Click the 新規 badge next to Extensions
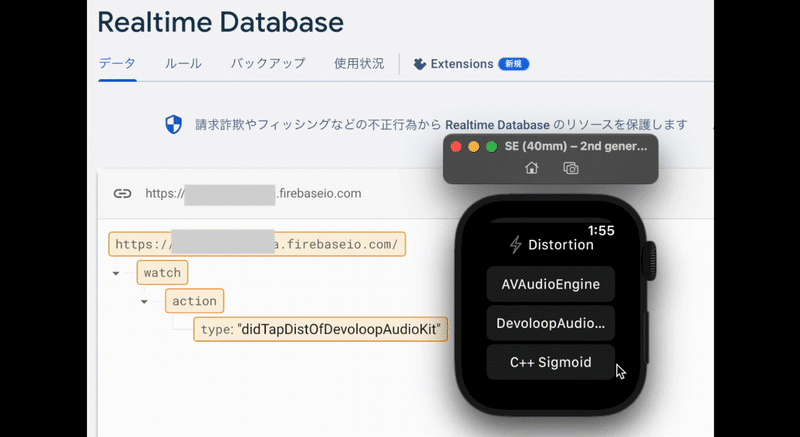800x437 pixels. tap(513, 64)
